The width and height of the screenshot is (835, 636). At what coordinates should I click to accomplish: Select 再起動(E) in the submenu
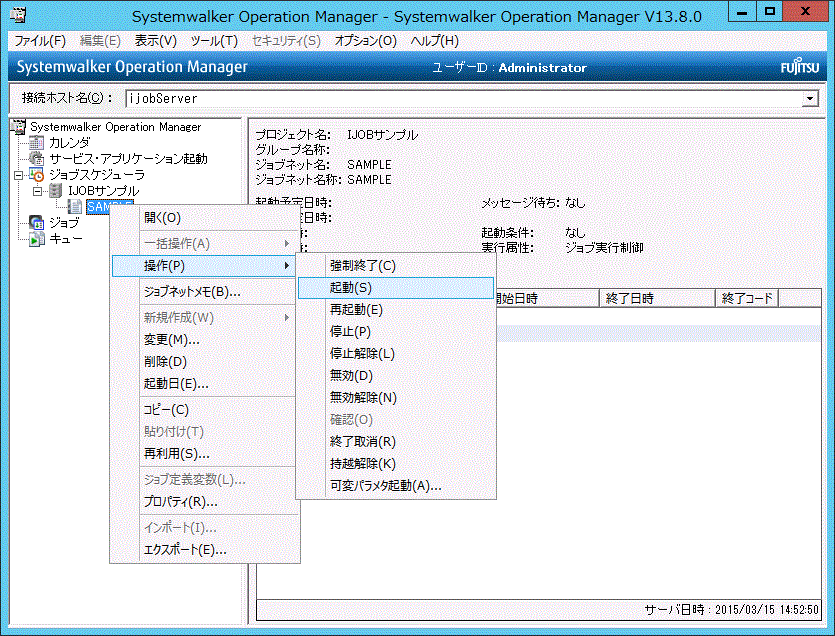[x=396, y=309]
